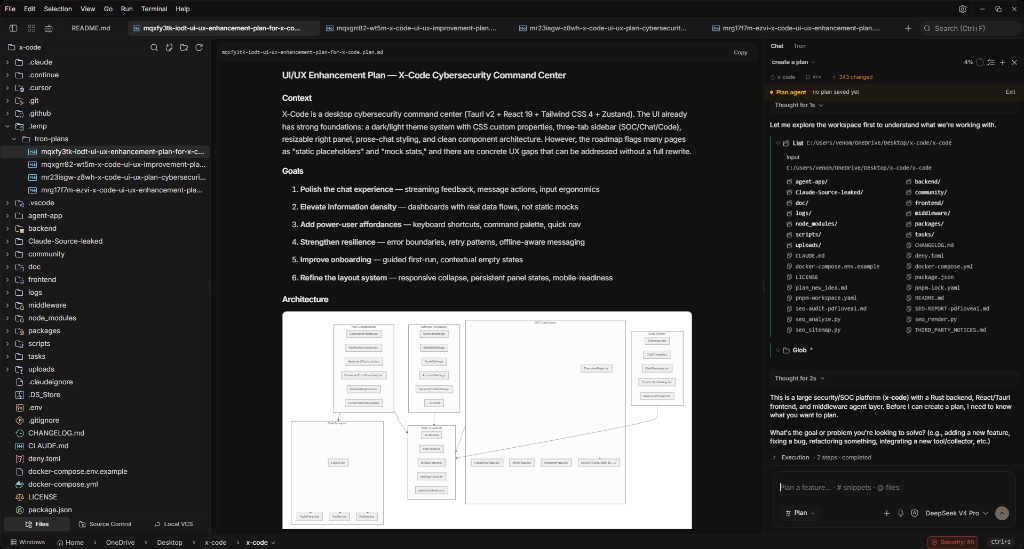The height and width of the screenshot is (549, 1024).
Task: Click the robot agent icon
Action: [48, 28]
